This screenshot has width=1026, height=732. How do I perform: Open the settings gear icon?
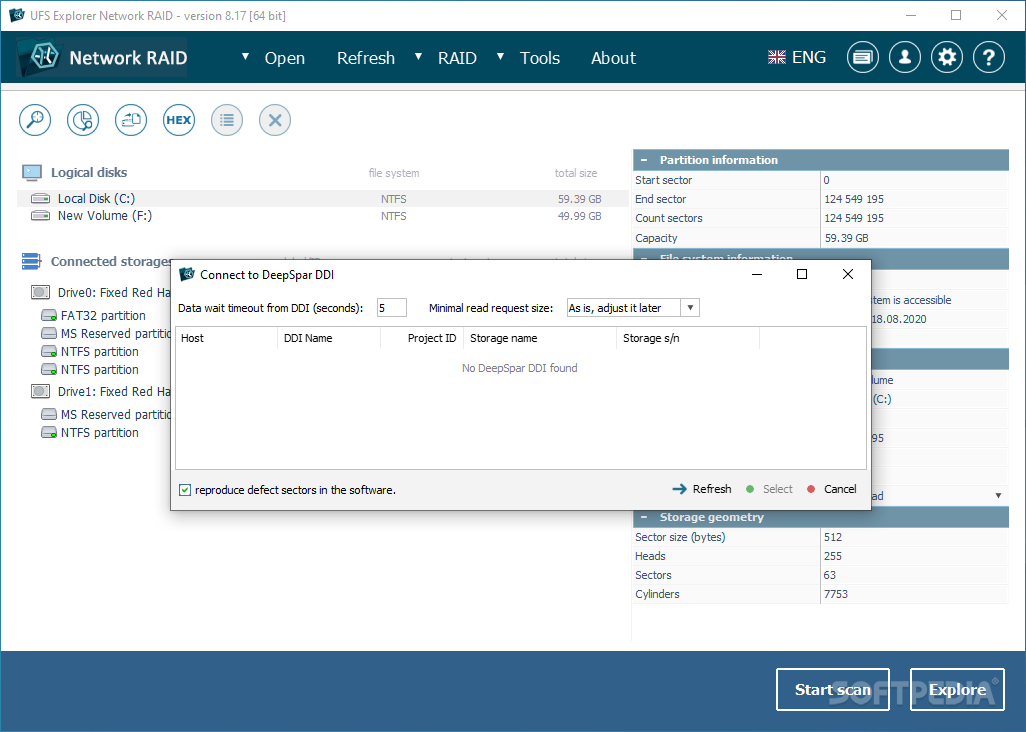[x=947, y=58]
